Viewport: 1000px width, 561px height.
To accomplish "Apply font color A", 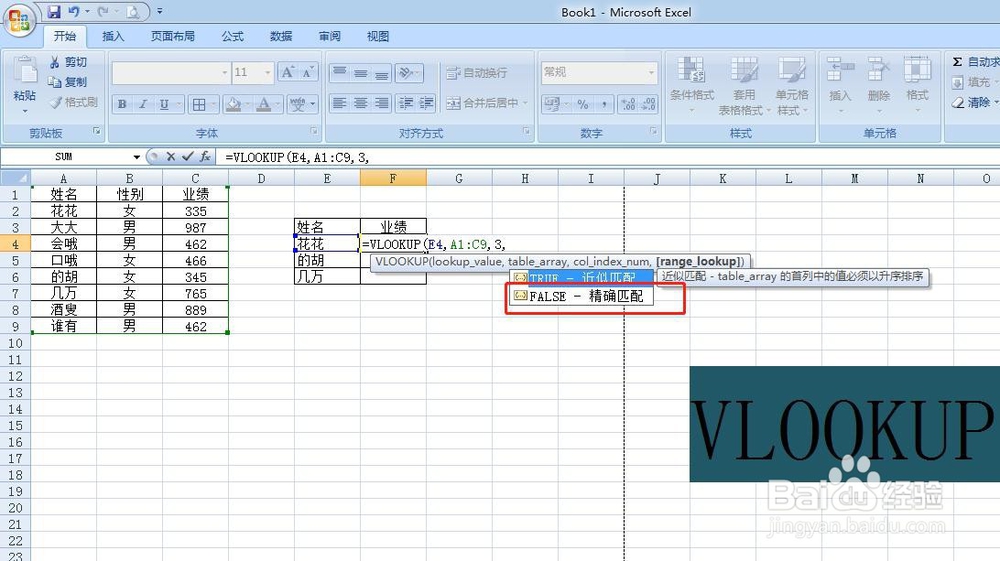I will [x=263, y=104].
